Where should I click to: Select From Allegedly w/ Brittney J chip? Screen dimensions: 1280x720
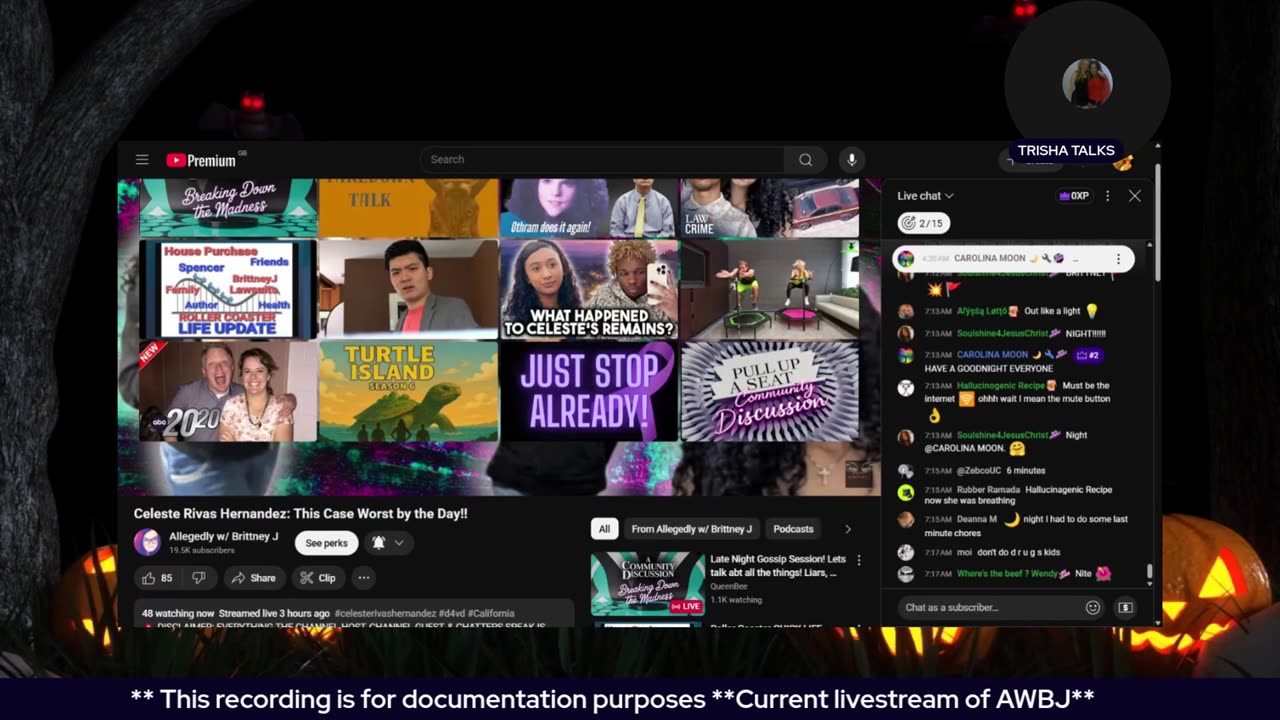pos(691,529)
